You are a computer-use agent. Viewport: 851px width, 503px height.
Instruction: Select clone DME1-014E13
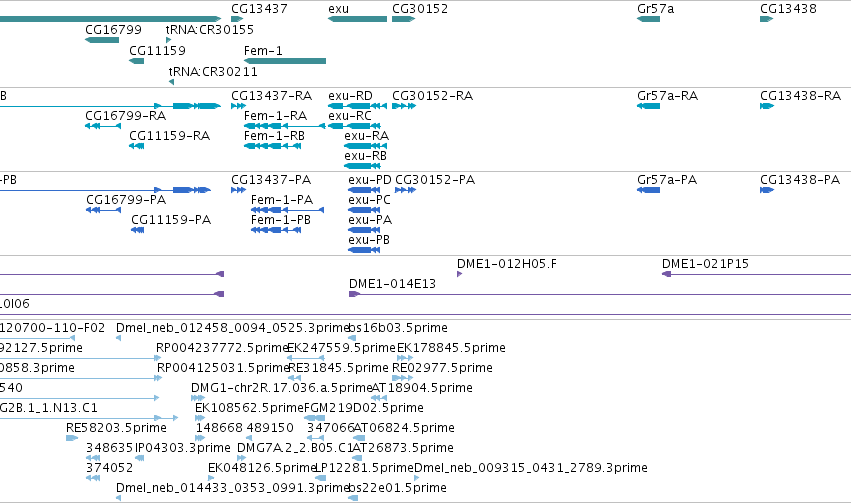[x=392, y=284]
